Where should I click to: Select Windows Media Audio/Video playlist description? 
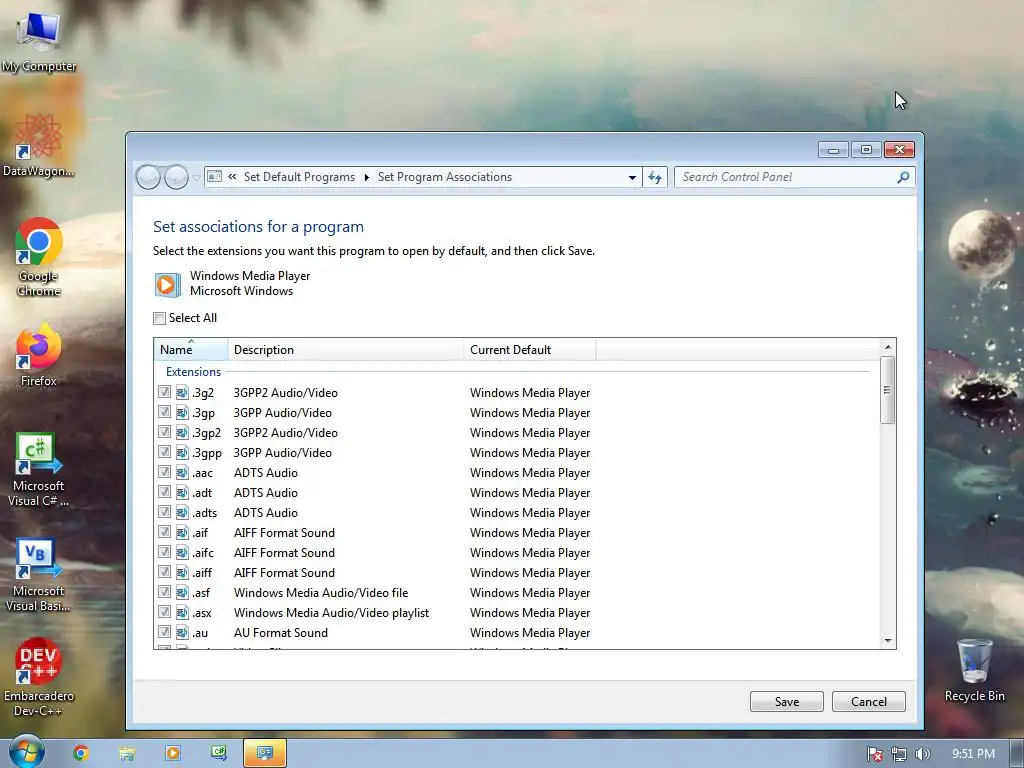pyautogui.click(x=331, y=613)
